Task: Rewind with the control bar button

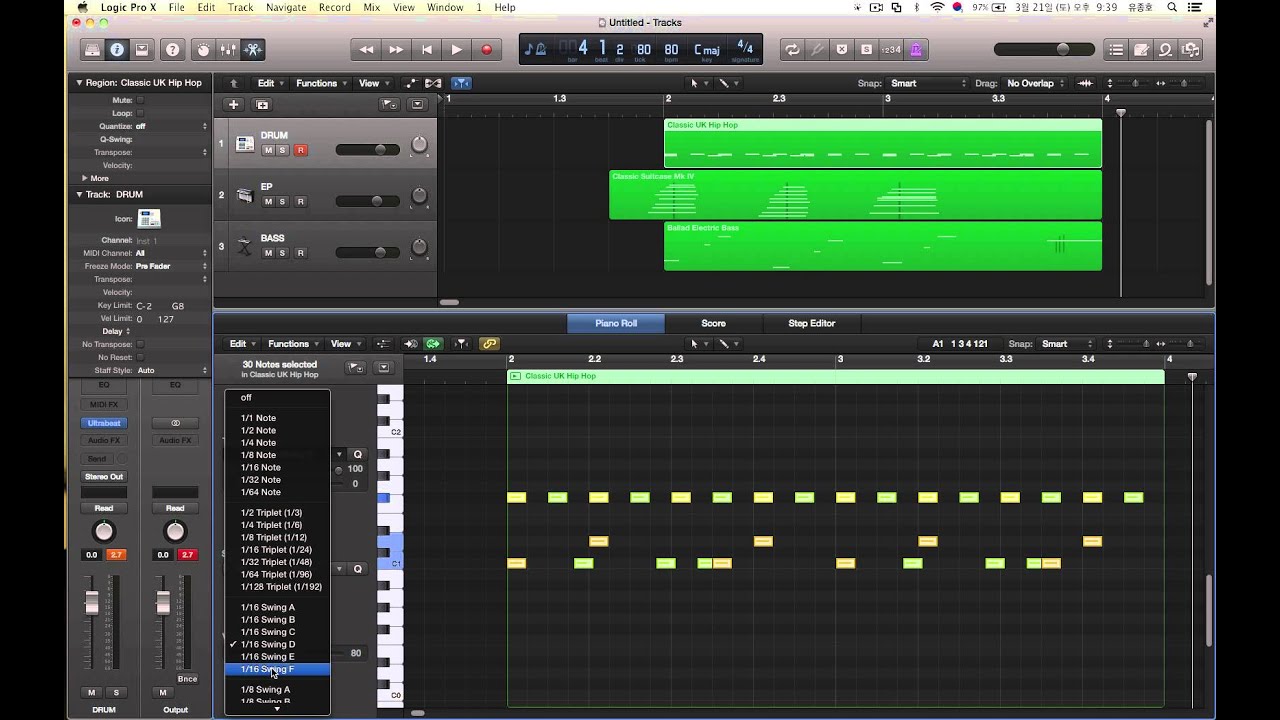Action: [x=366, y=49]
